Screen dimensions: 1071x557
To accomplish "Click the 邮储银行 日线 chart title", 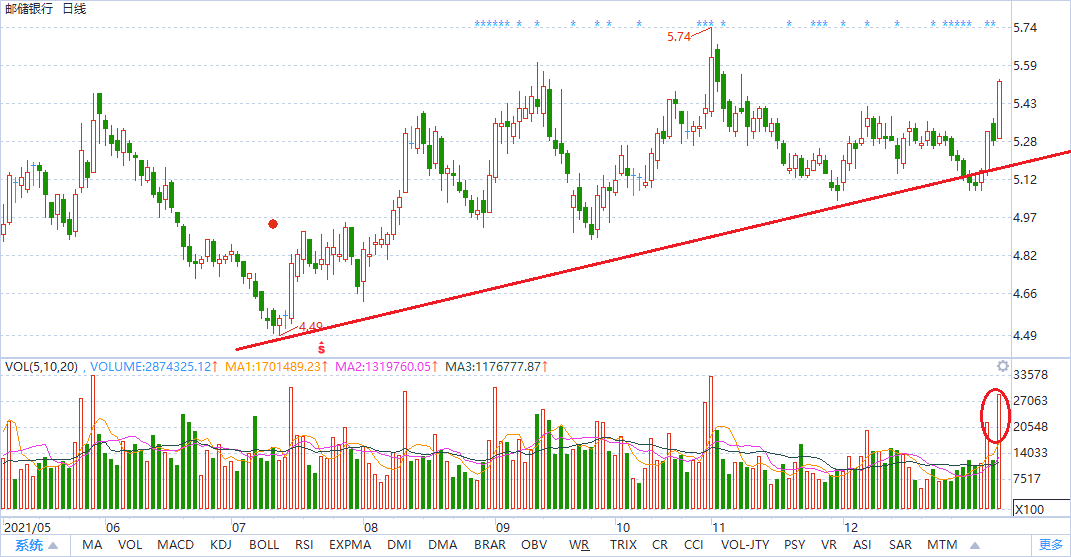I will pyautogui.click(x=45, y=9).
